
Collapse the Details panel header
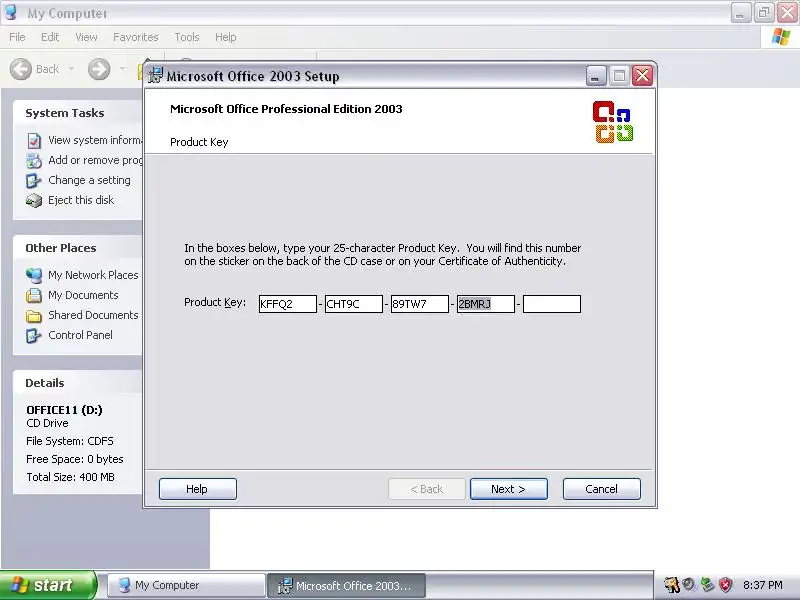pyautogui.click(x=78, y=383)
